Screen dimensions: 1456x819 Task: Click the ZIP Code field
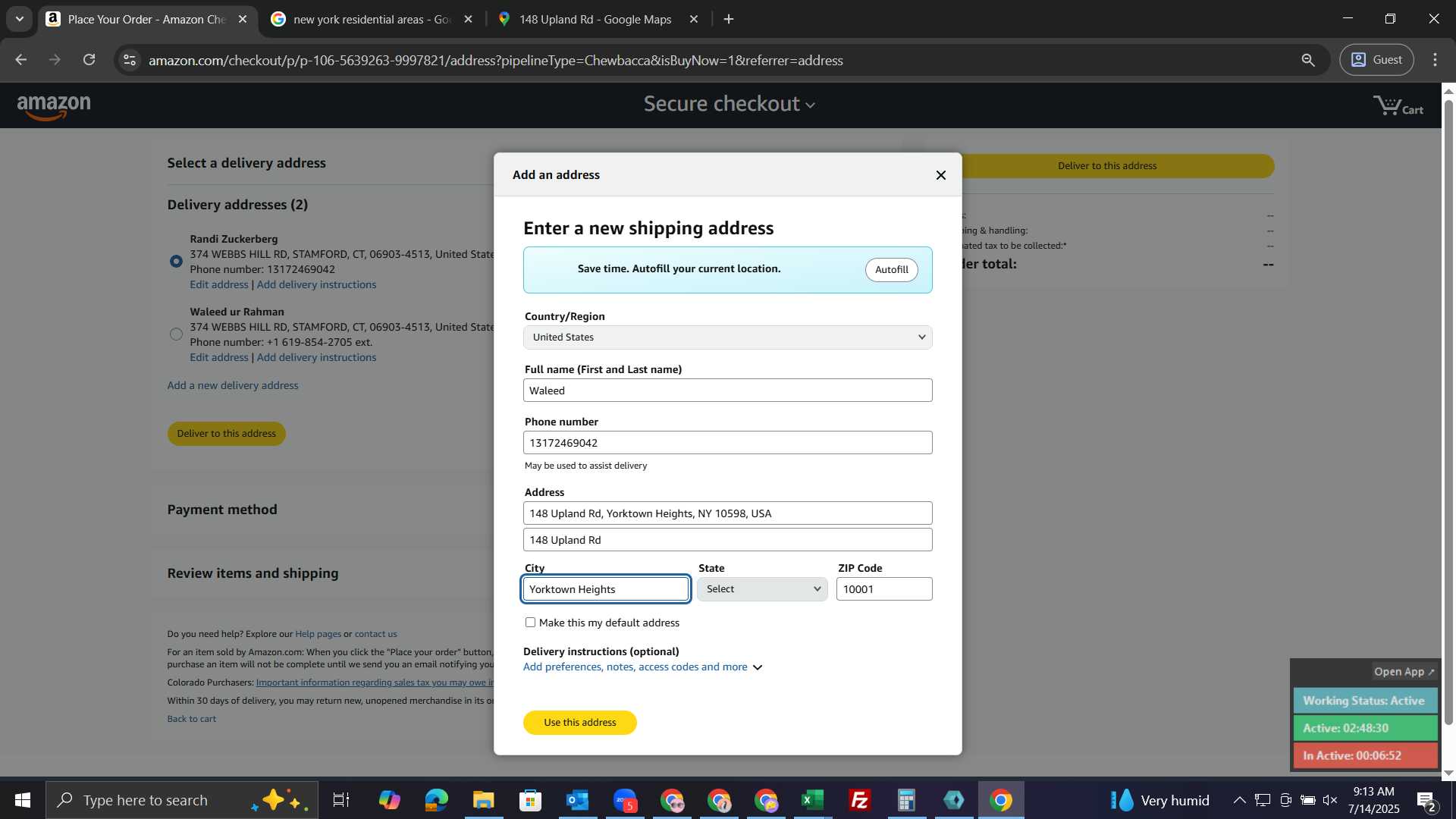click(x=884, y=589)
